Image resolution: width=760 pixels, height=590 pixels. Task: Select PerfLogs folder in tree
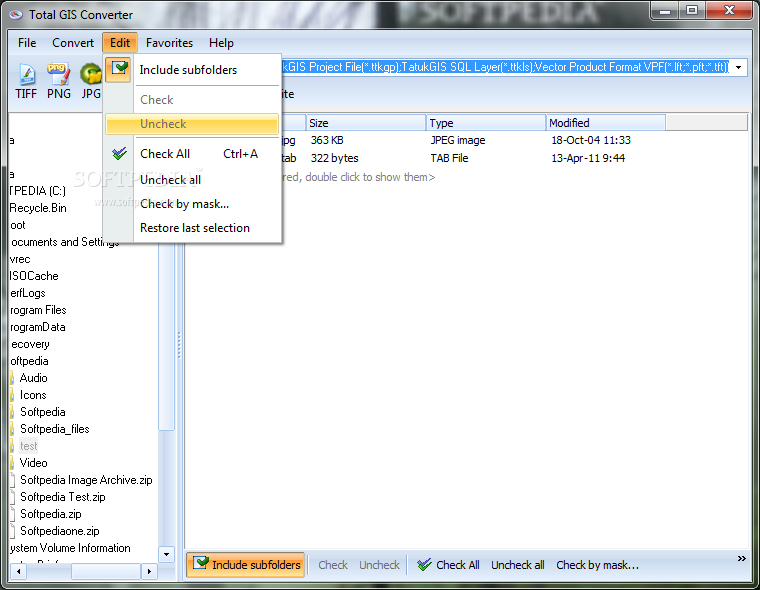pos(28,293)
